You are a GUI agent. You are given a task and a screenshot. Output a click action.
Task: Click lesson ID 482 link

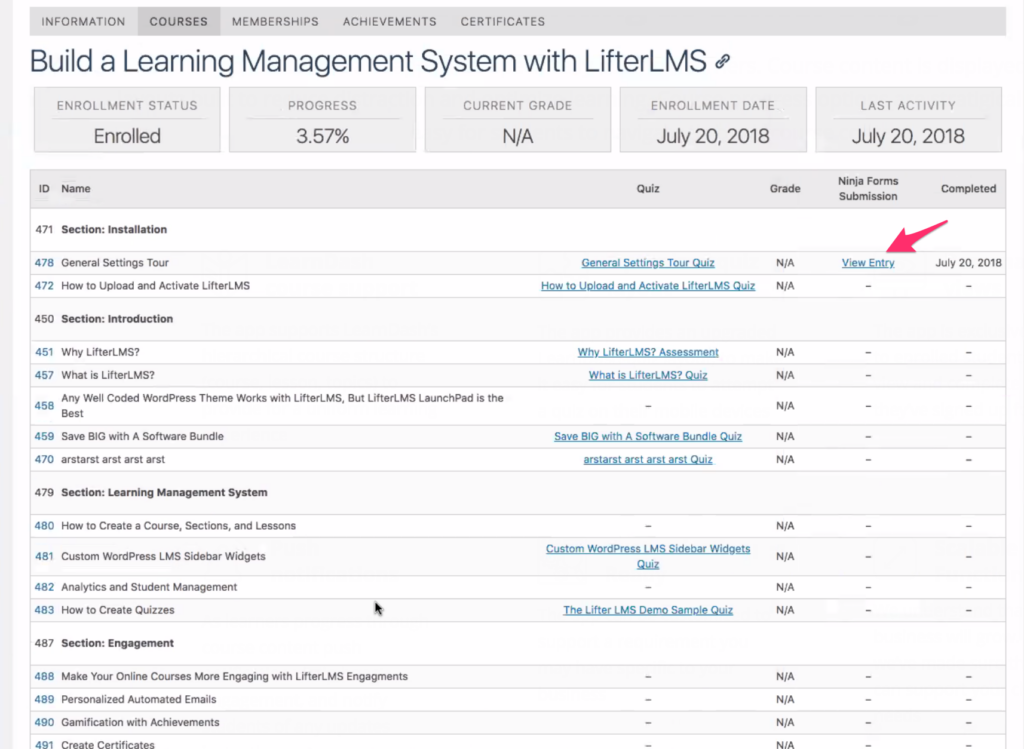(44, 587)
